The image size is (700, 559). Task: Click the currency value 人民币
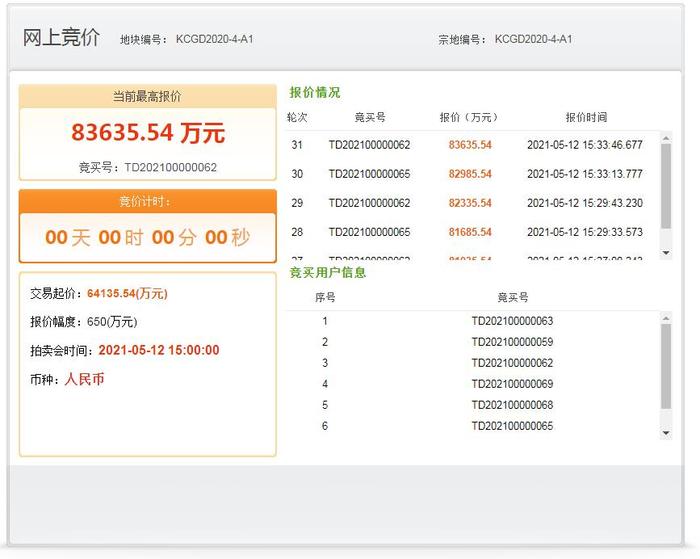(84, 379)
